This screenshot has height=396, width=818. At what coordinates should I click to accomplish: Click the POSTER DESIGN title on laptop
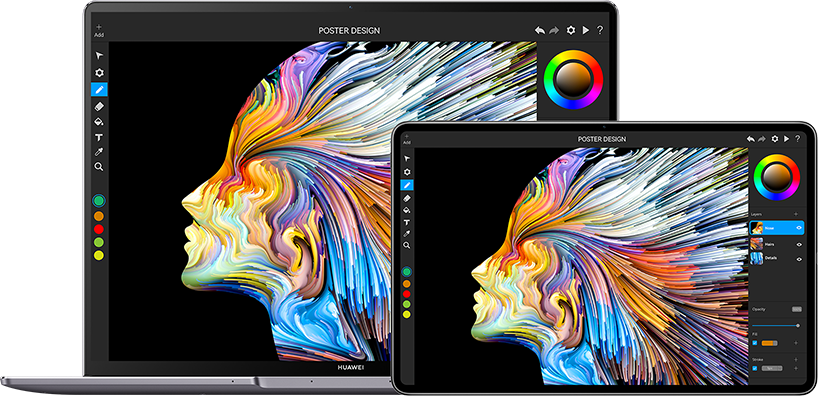[x=349, y=31]
